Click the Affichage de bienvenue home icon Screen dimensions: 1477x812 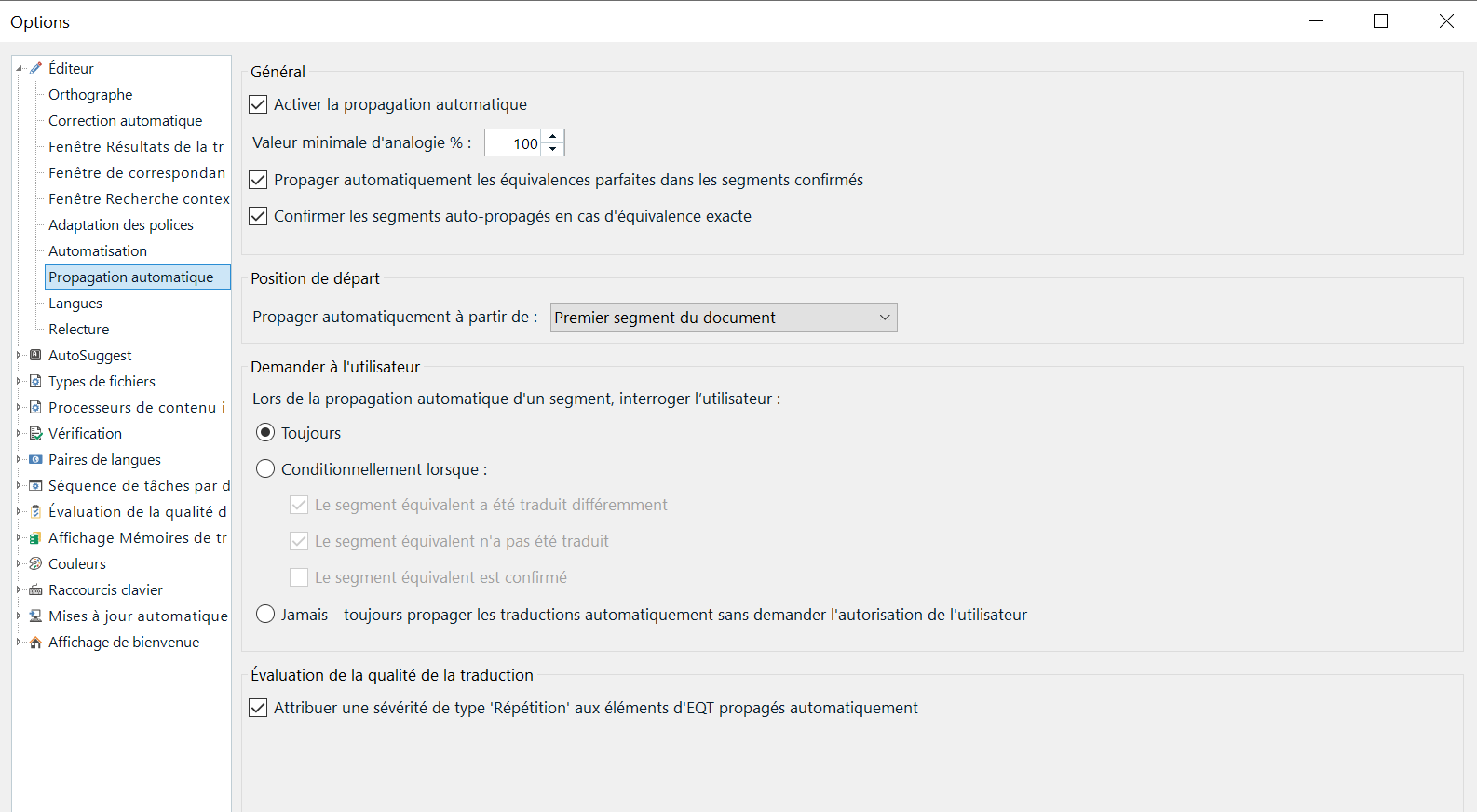(x=35, y=642)
